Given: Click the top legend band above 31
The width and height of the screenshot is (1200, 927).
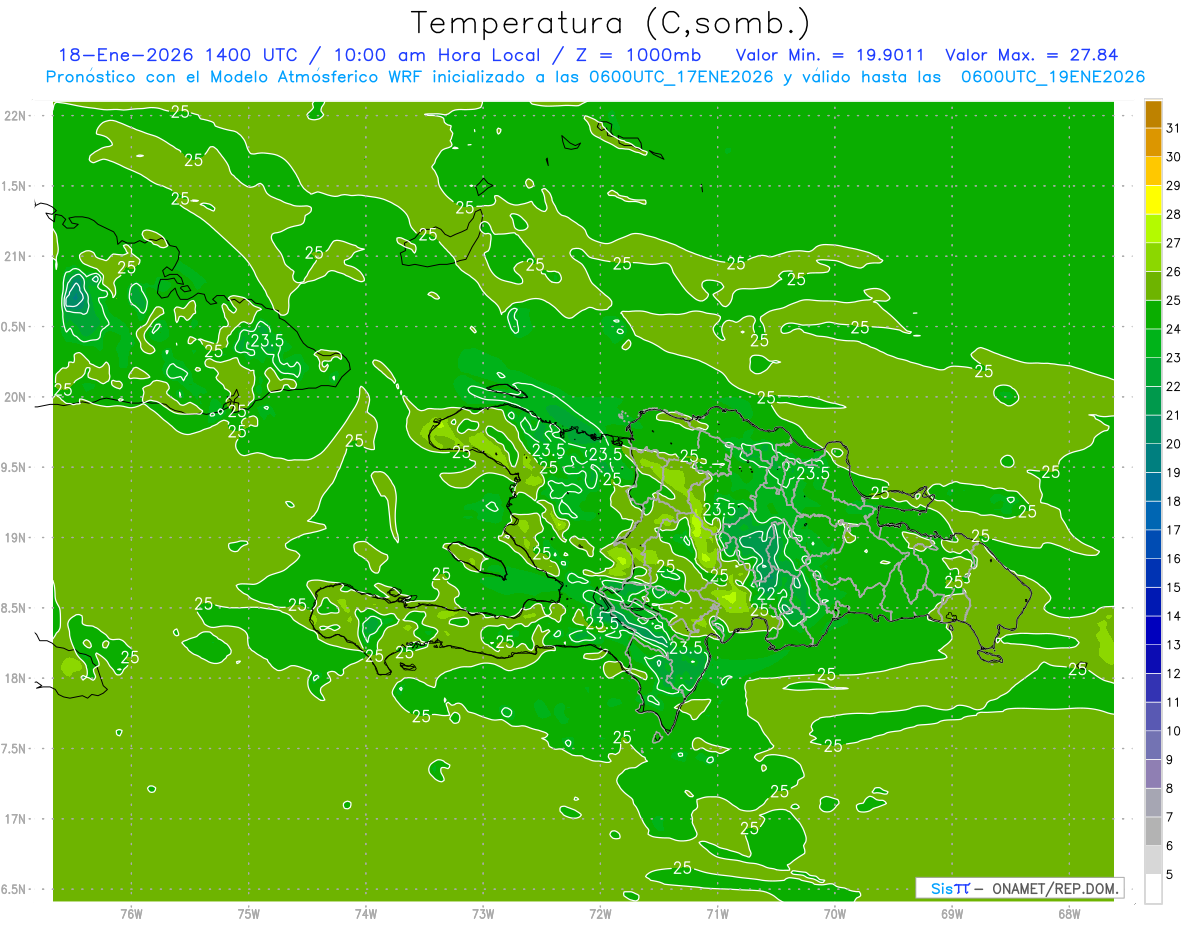Looking at the screenshot, I should click(x=1153, y=115).
